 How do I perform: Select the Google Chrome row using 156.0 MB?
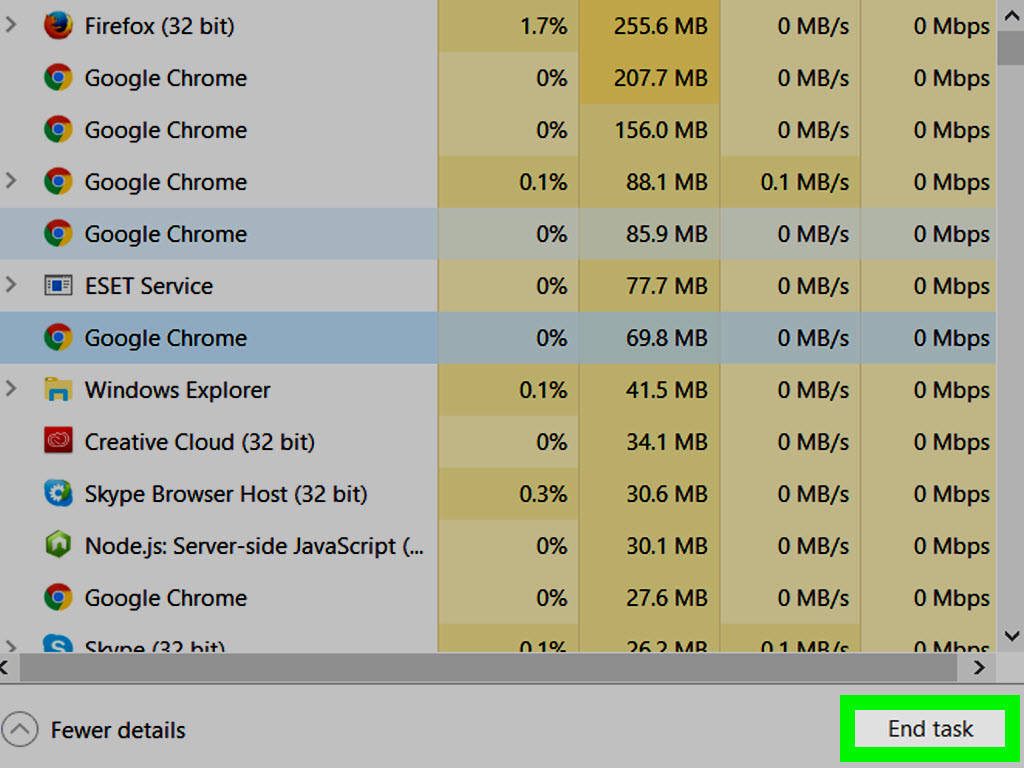[x=498, y=130]
